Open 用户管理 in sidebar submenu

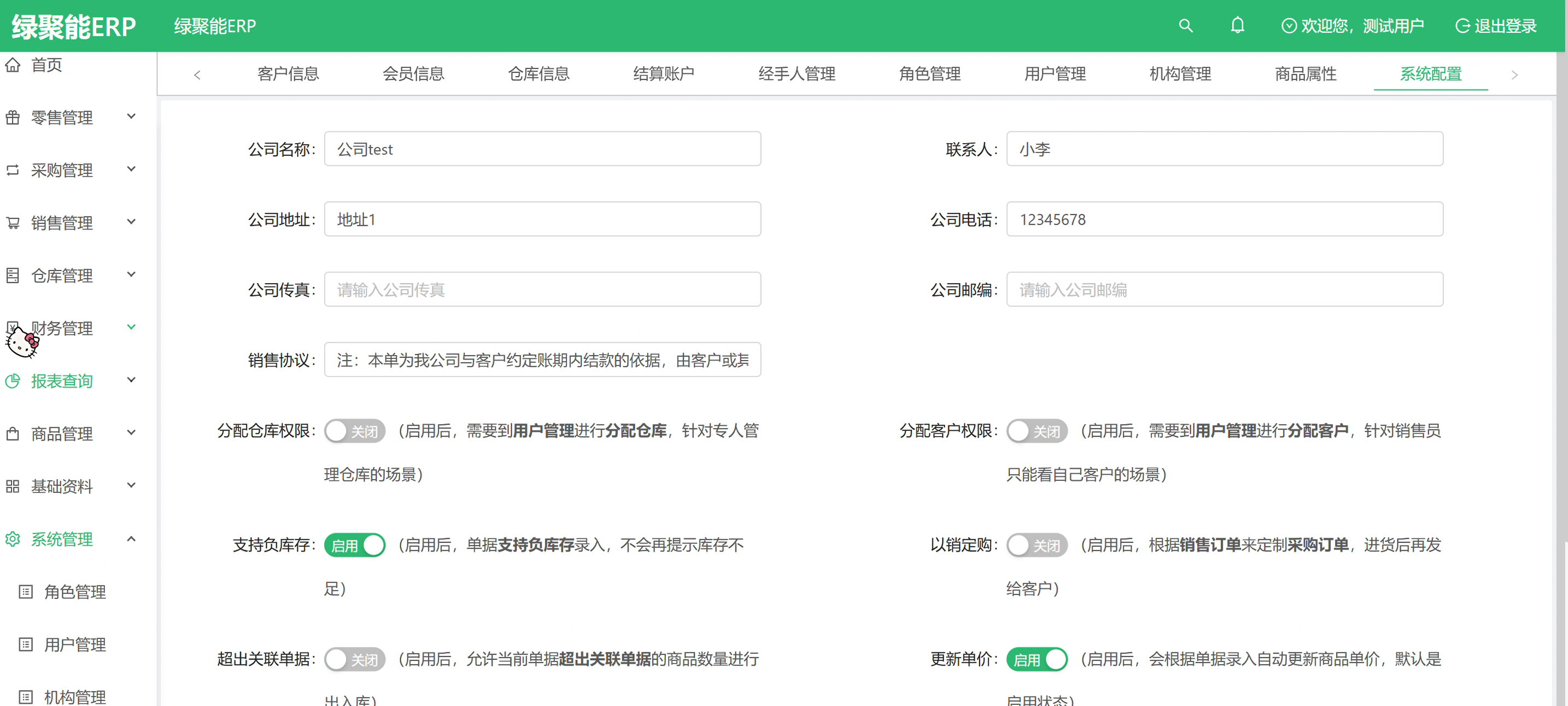click(75, 645)
